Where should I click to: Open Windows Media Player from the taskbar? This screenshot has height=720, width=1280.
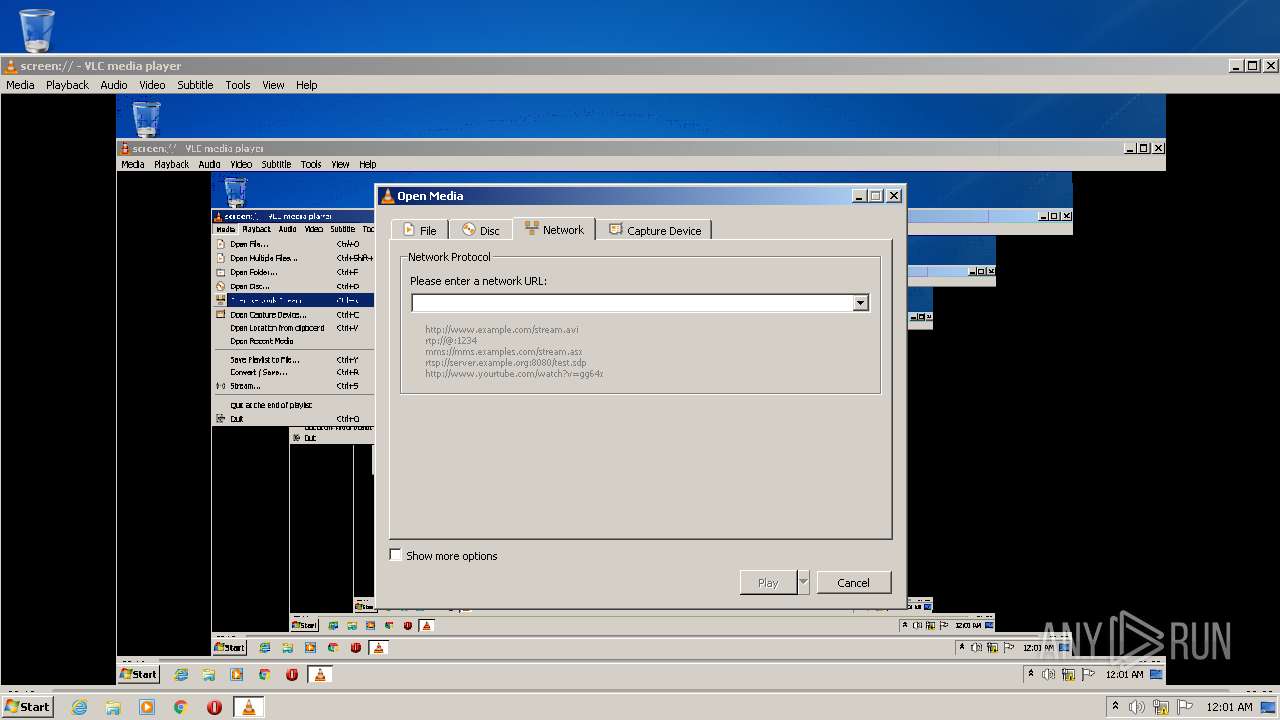tap(147, 707)
